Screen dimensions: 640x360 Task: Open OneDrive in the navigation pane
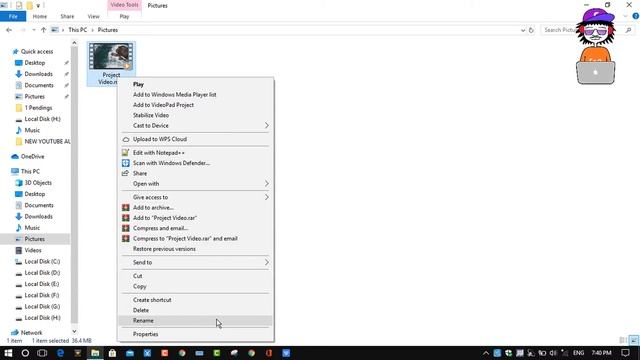pos(32,156)
